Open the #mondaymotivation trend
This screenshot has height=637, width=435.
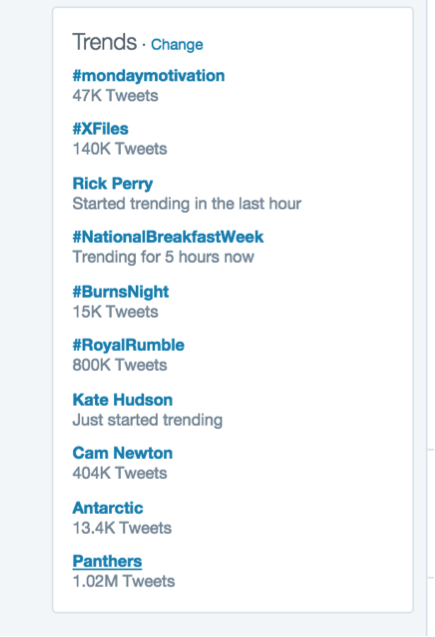(x=148, y=76)
